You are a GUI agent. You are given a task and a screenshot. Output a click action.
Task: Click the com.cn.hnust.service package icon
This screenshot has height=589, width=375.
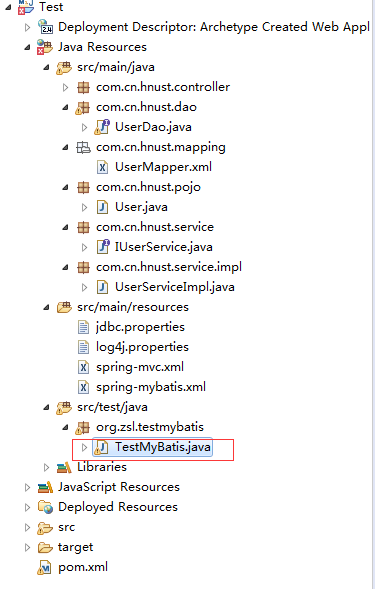(x=83, y=227)
